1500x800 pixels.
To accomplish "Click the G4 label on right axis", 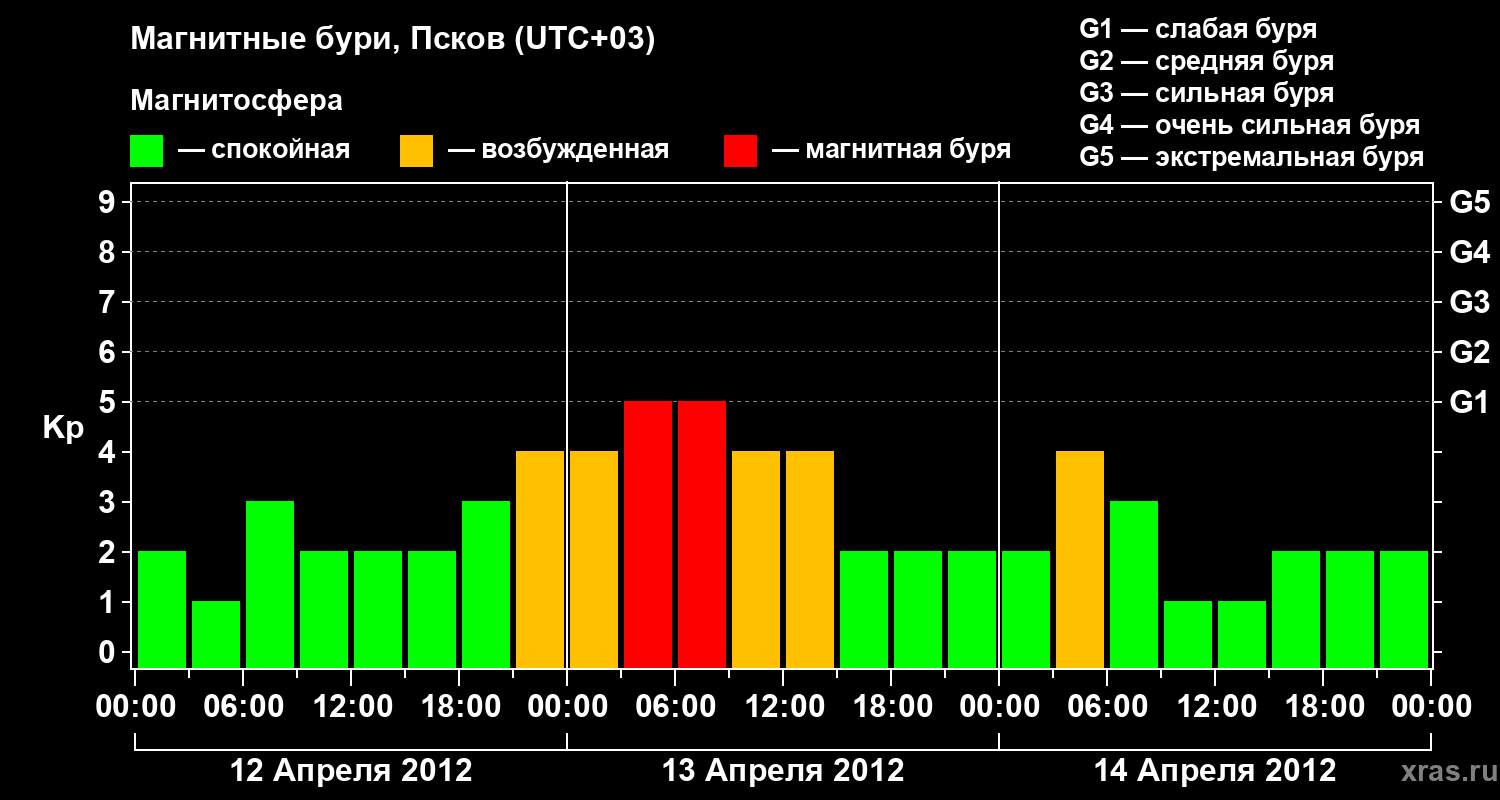I will [x=1469, y=253].
